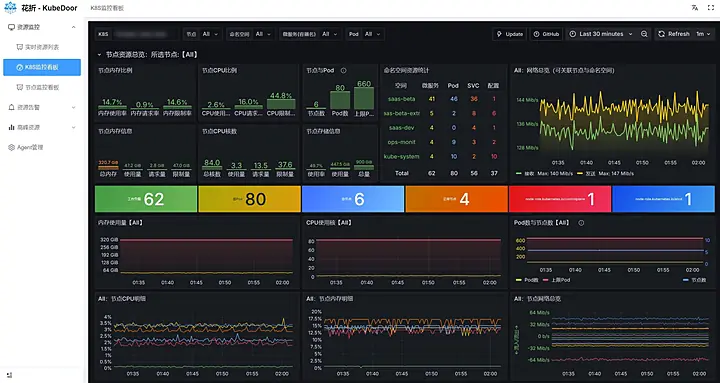Click the Total row in namespace table
The image size is (720, 383).
(x=443, y=174)
